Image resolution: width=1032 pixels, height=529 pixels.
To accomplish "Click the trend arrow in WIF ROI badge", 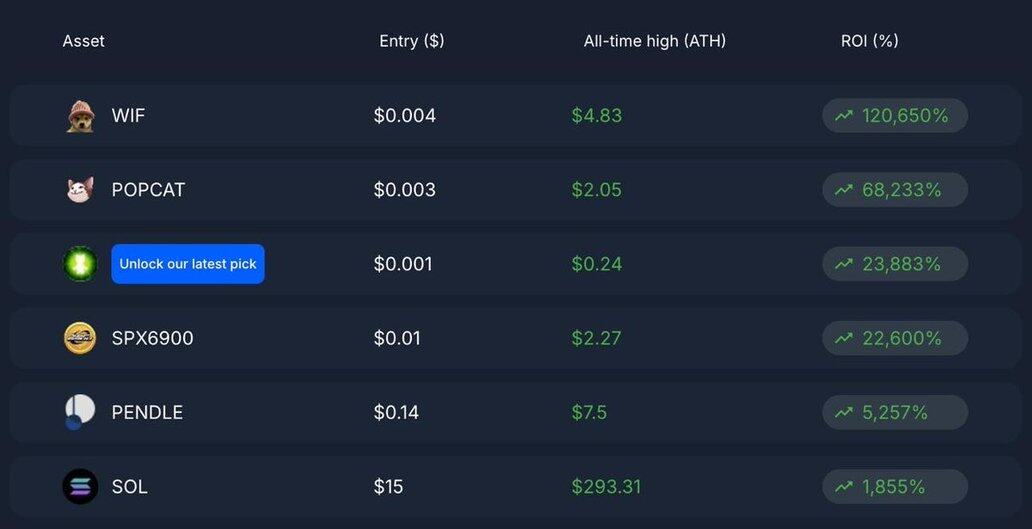I will [844, 116].
